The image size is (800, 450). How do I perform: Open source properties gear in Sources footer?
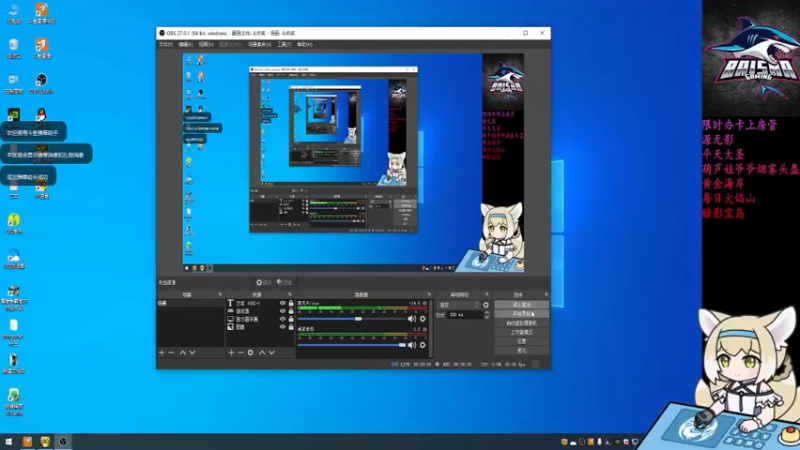pyautogui.click(x=251, y=353)
